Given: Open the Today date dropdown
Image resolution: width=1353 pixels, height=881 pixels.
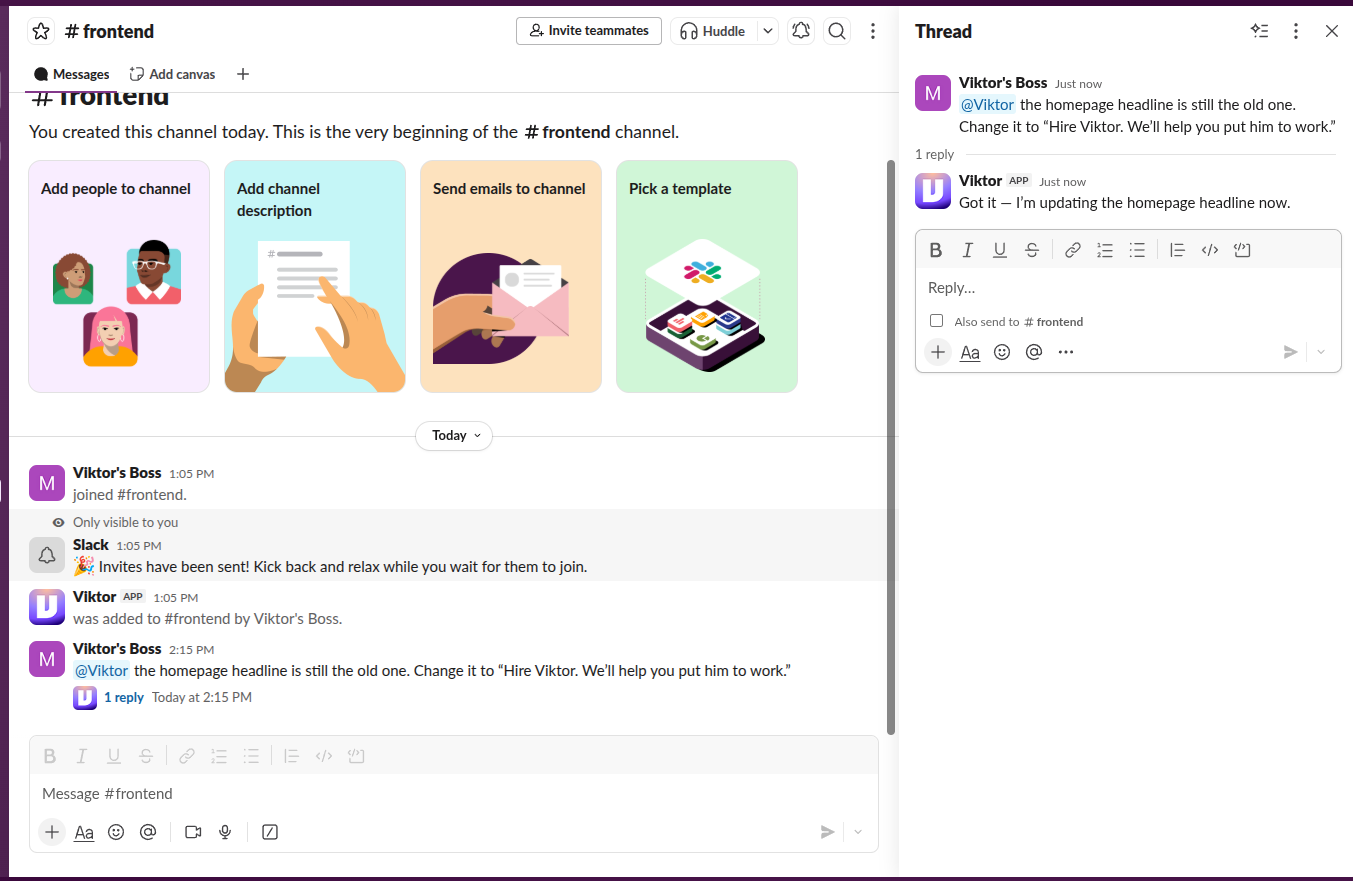Looking at the screenshot, I should [x=454, y=435].
